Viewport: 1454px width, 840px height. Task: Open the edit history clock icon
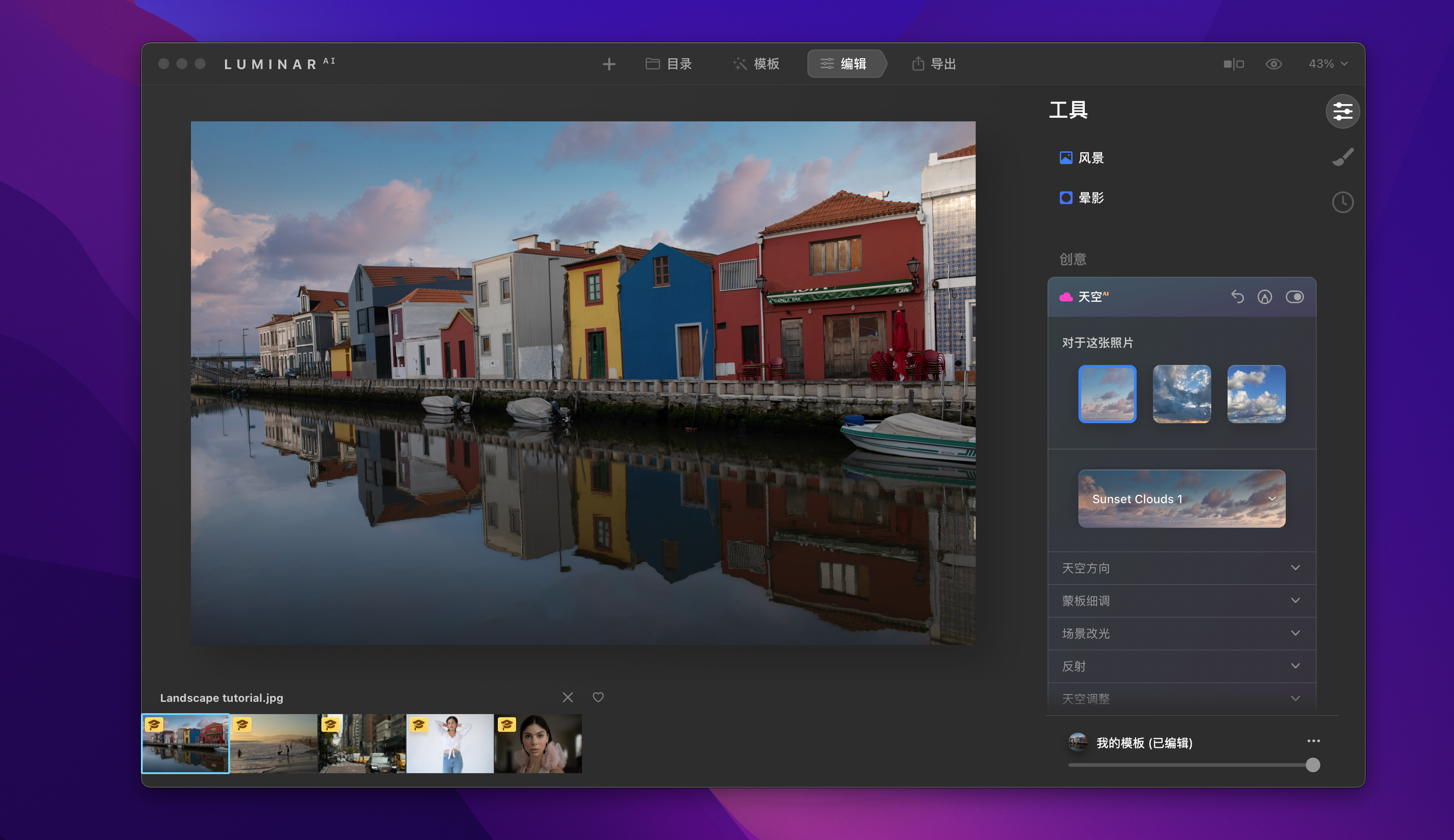[1343, 202]
